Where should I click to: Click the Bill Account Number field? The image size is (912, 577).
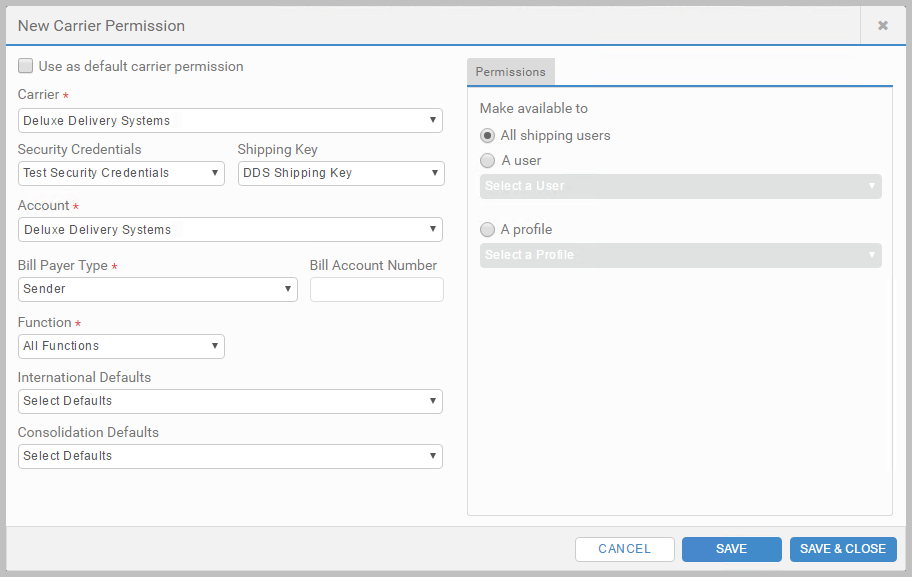377,289
